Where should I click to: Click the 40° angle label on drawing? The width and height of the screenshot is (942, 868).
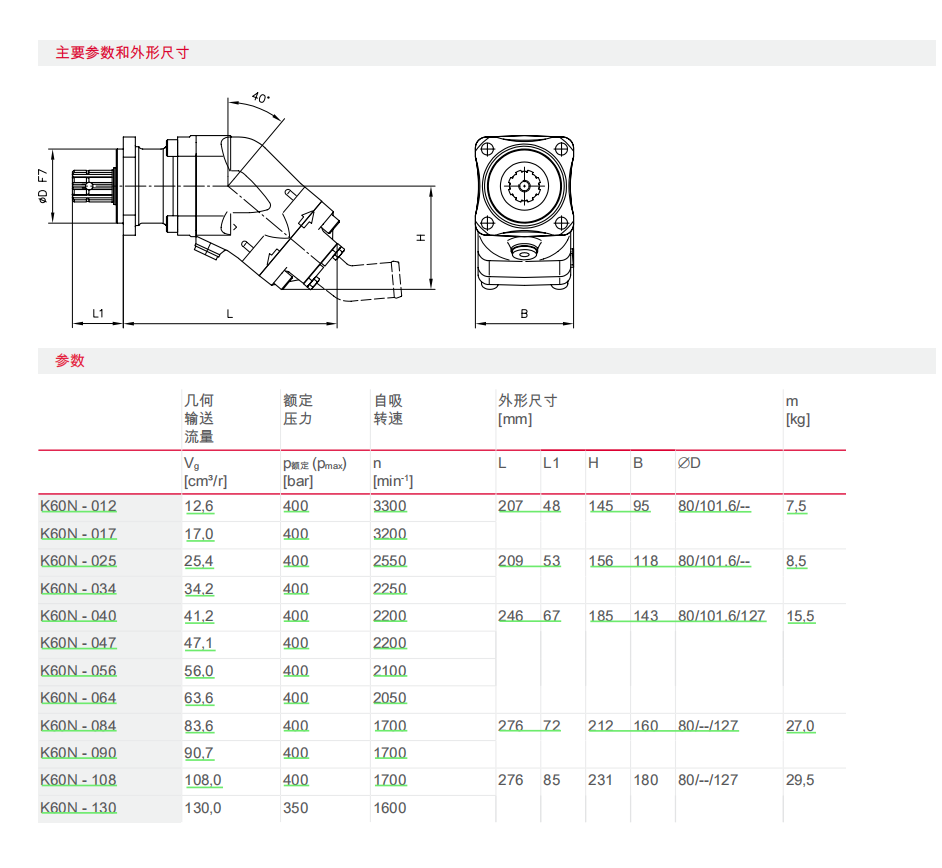[260, 98]
